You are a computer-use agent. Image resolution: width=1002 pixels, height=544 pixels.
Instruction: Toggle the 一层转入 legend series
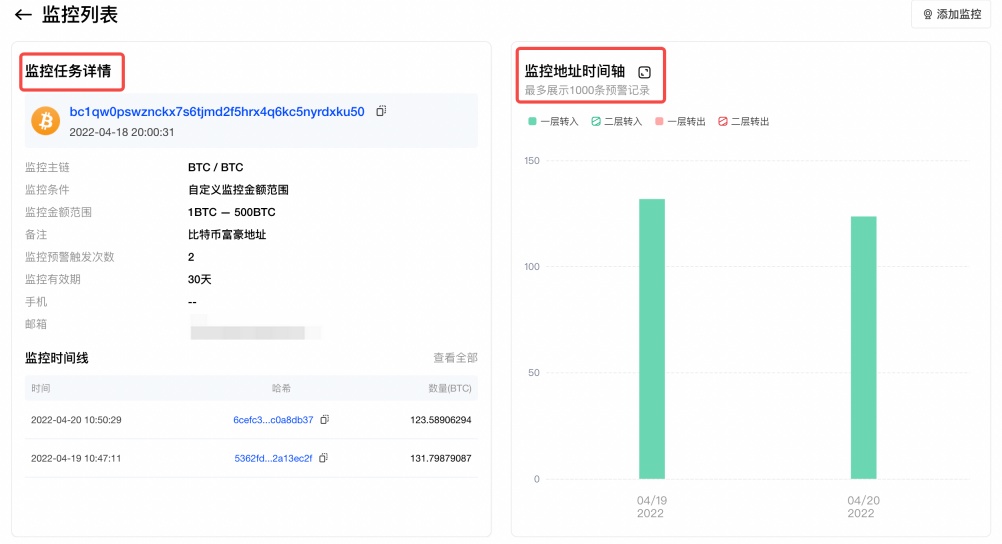coord(553,121)
